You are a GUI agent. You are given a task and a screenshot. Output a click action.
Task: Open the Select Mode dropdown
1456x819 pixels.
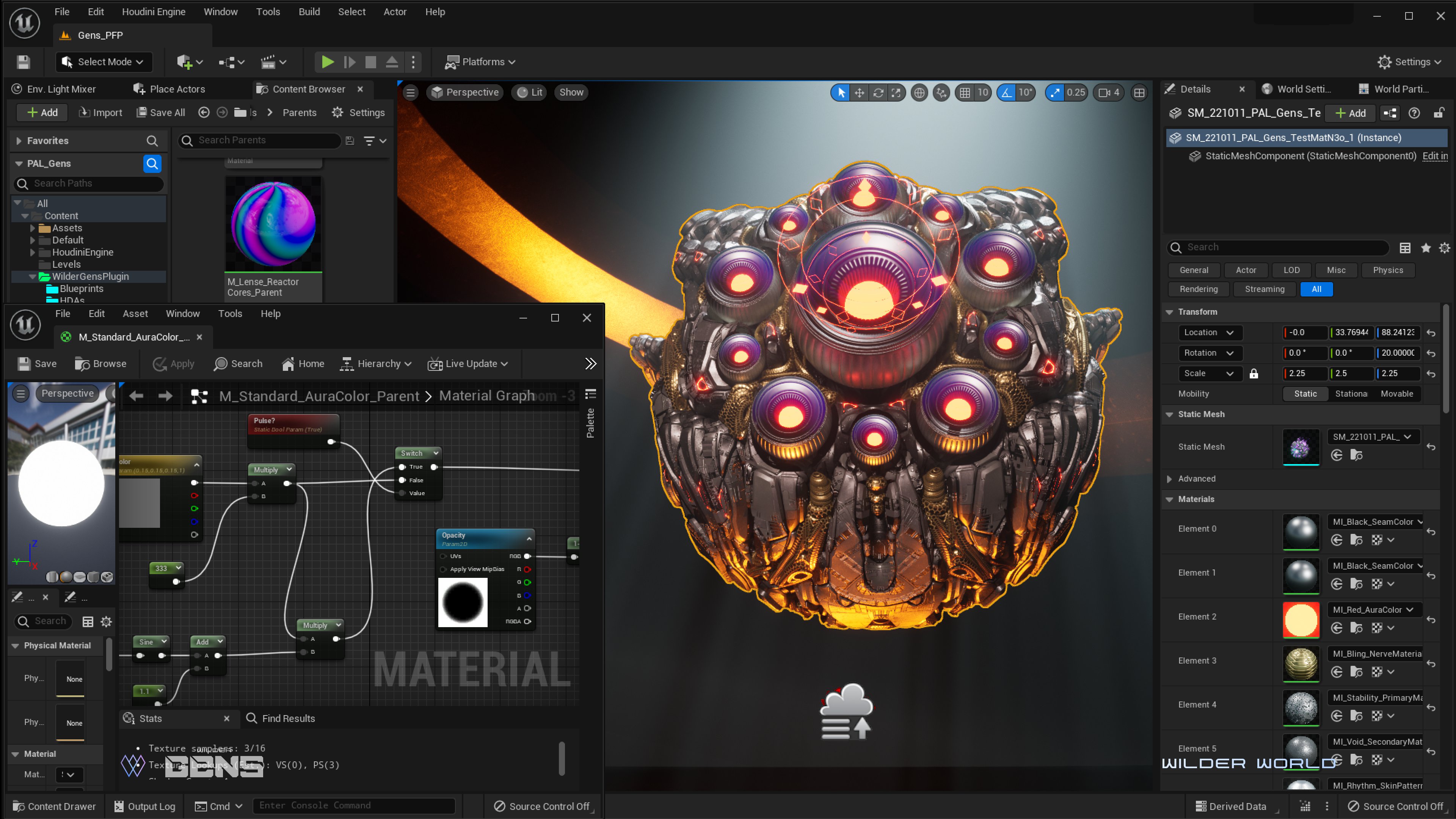[104, 62]
